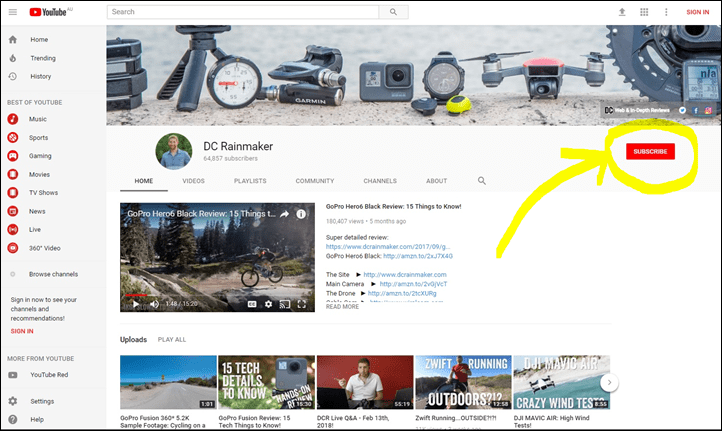722x431 pixels.
Task: Open the DCR Live Q&A thumbnail
Action: 365,382
